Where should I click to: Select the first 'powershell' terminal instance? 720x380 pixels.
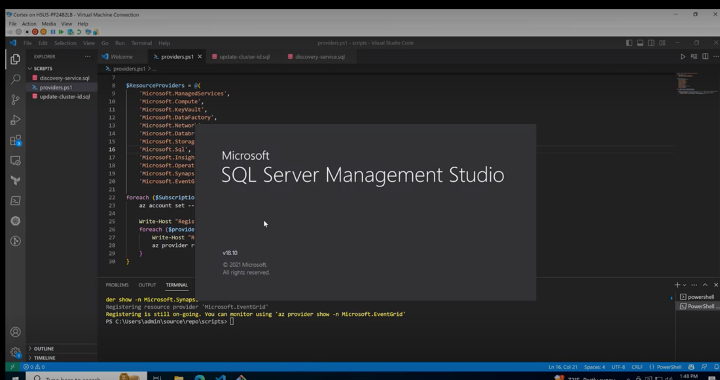click(697, 297)
